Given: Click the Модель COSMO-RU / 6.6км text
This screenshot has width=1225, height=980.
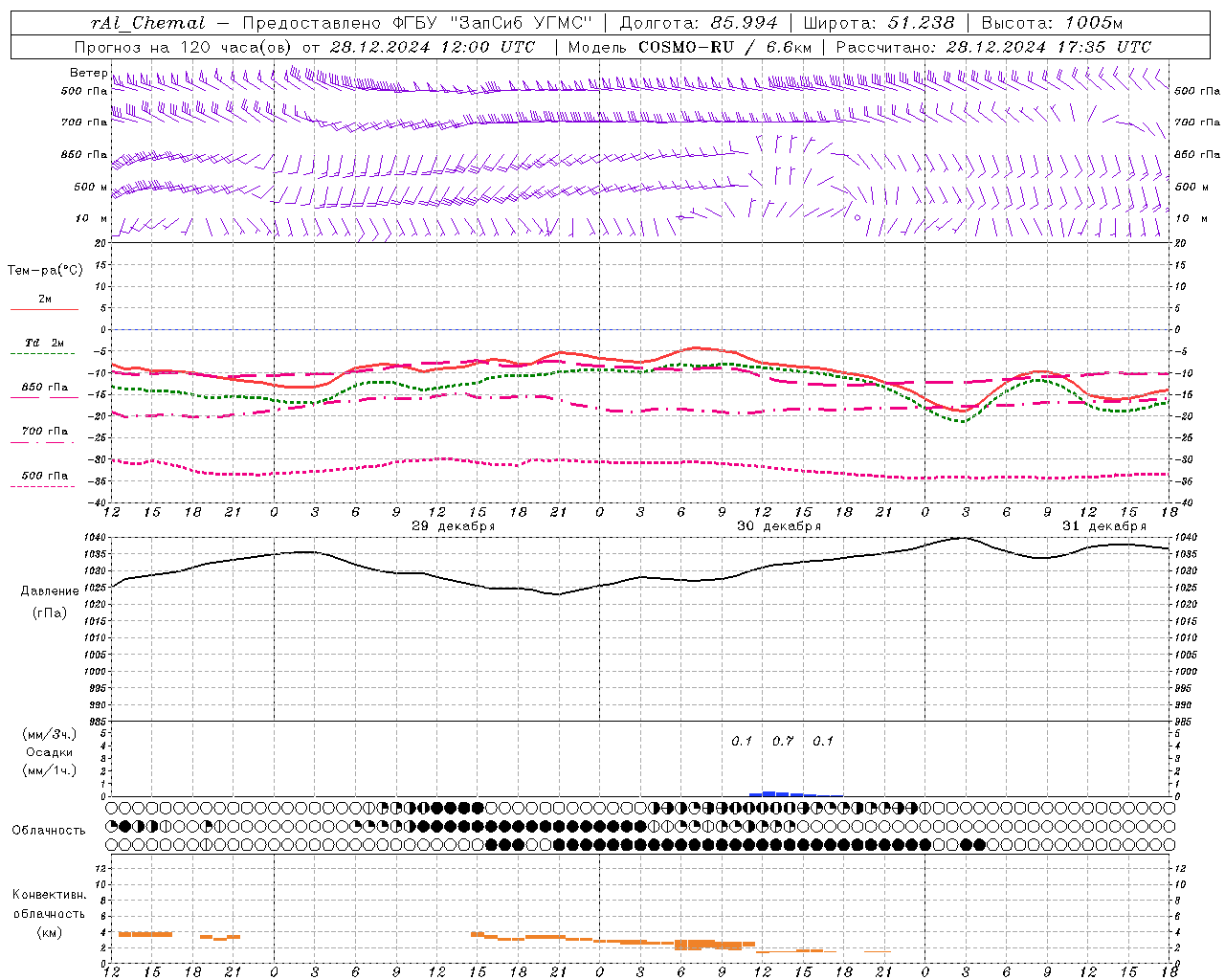Looking at the screenshot, I should click(x=690, y=47).
